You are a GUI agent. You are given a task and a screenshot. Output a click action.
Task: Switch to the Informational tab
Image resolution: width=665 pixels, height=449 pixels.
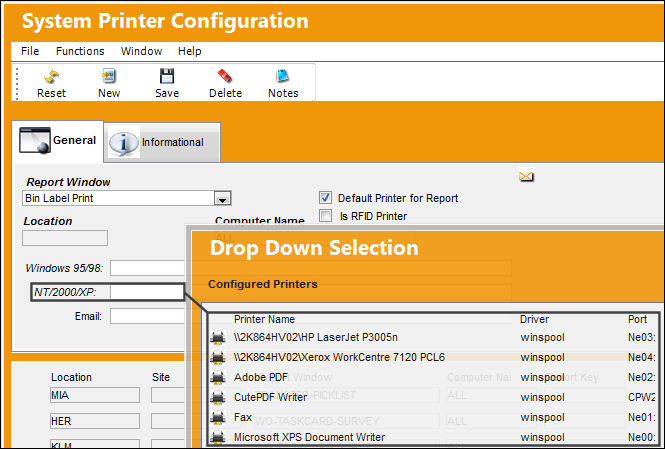162,142
